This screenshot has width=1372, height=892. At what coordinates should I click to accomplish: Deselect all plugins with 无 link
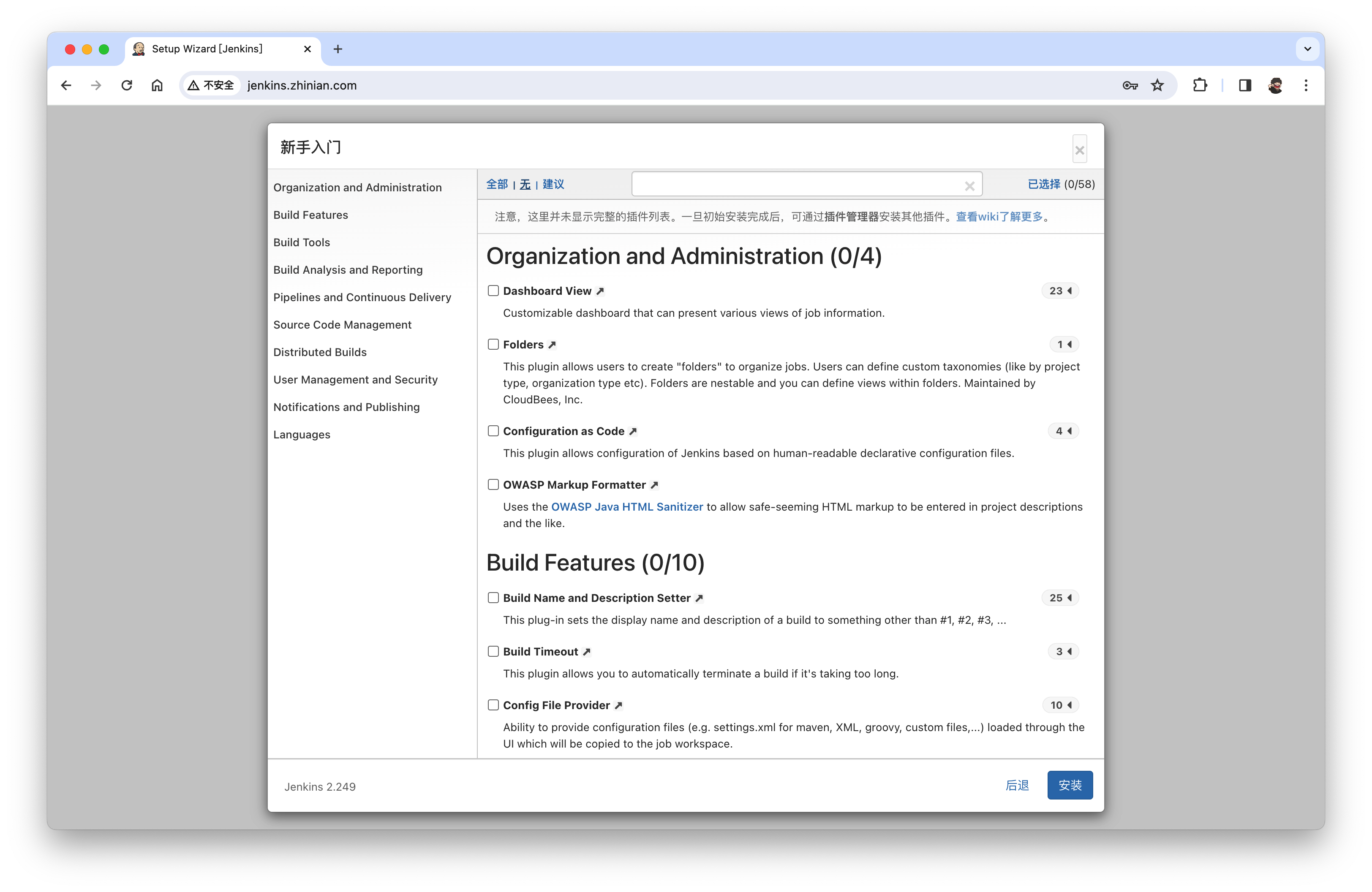(525, 185)
